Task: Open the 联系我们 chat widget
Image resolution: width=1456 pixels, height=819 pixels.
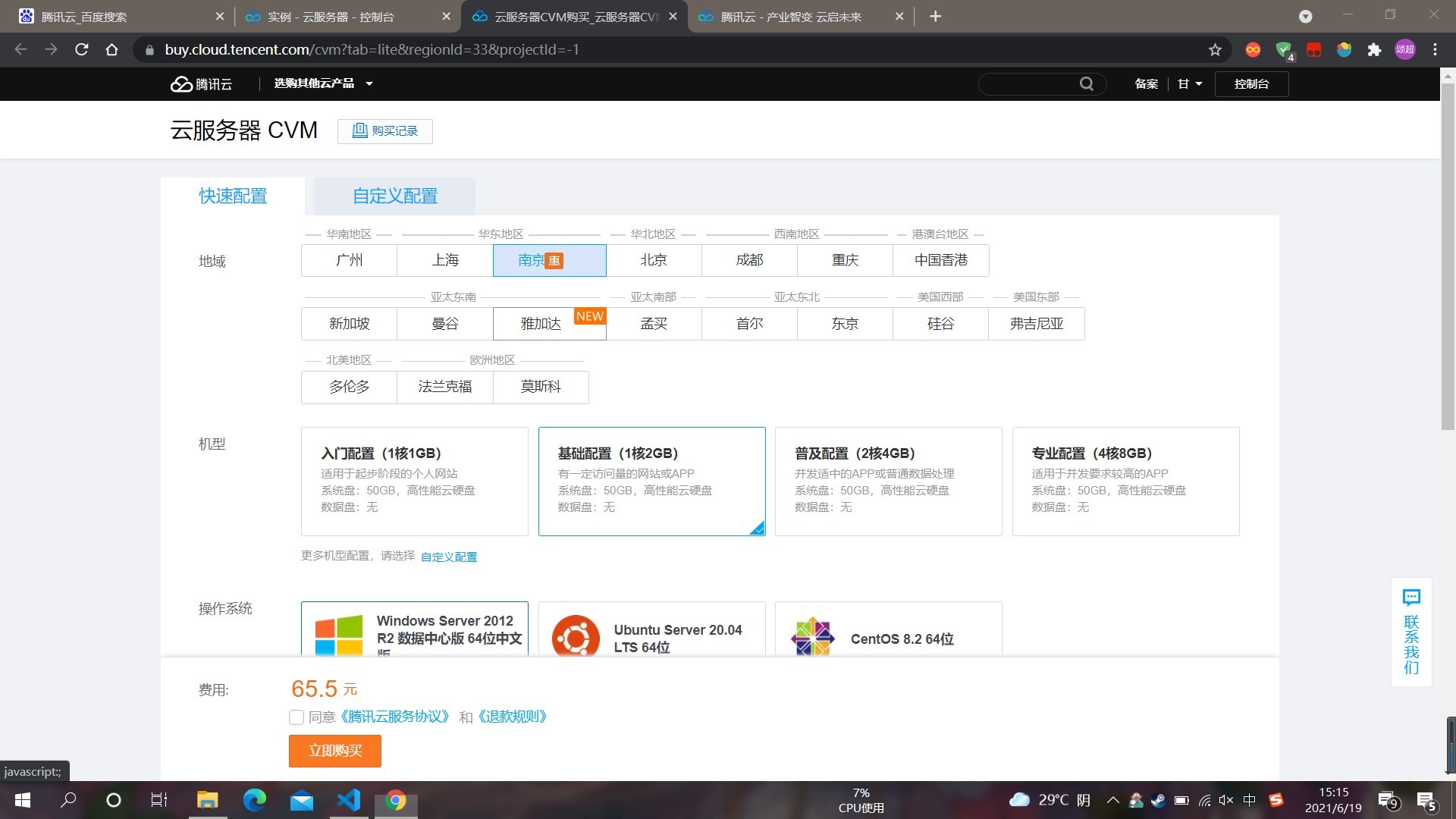Action: pyautogui.click(x=1411, y=632)
